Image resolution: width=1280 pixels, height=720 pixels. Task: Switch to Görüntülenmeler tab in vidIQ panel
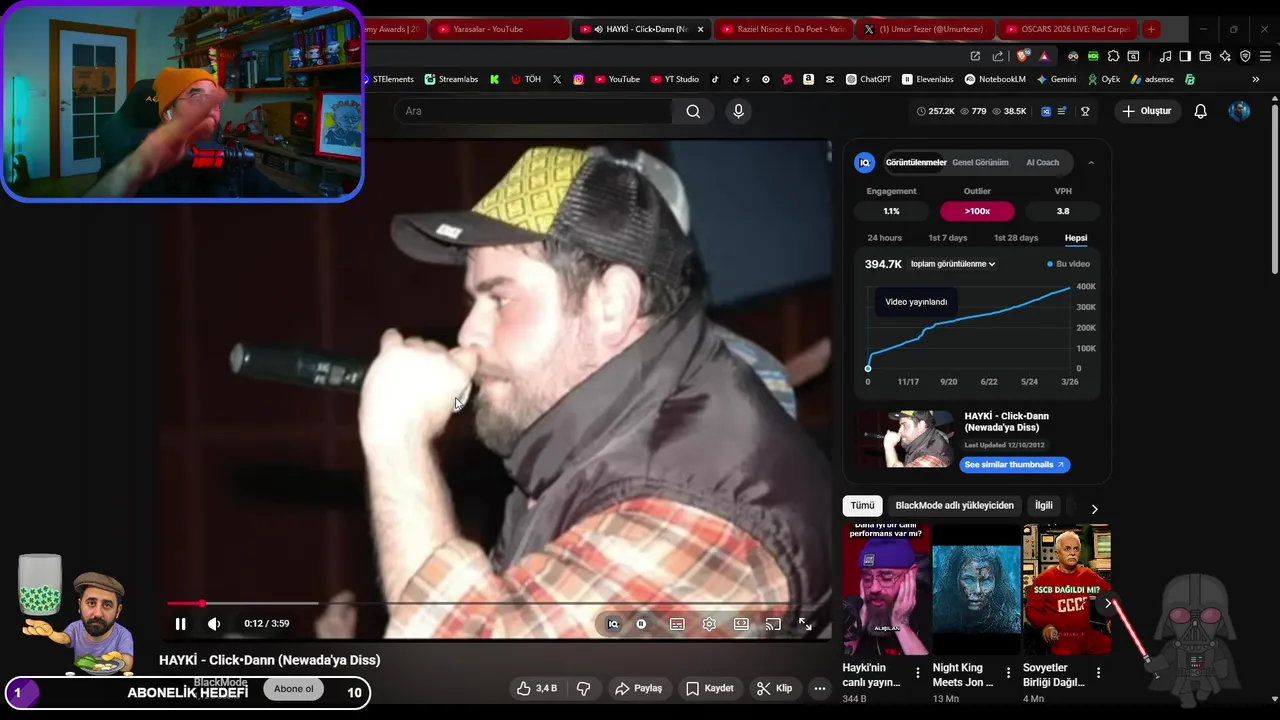click(x=915, y=162)
